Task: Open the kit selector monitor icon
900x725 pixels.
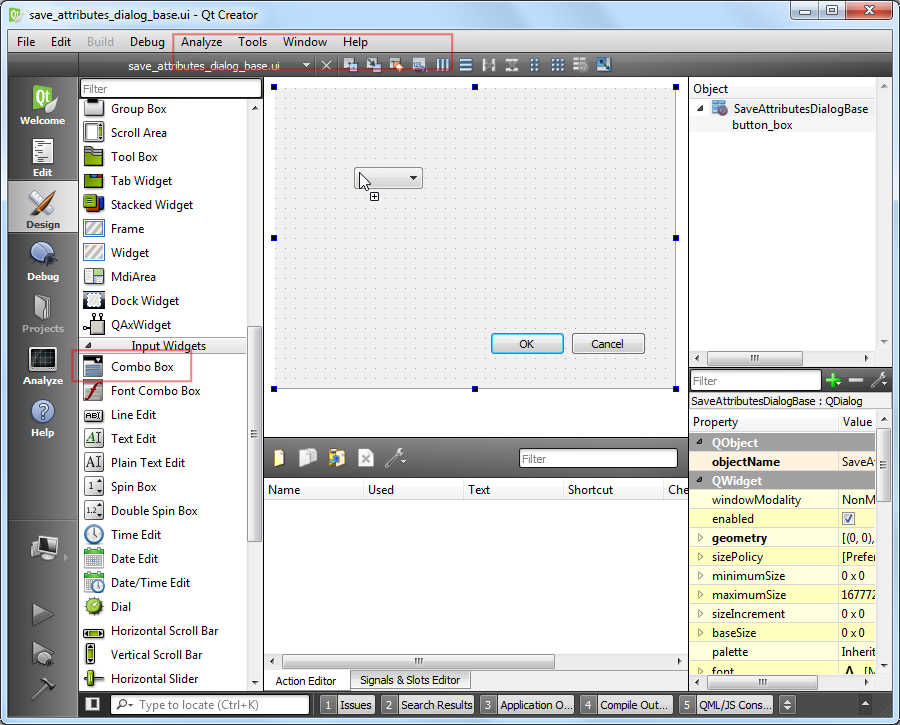Action: coord(44,548)
